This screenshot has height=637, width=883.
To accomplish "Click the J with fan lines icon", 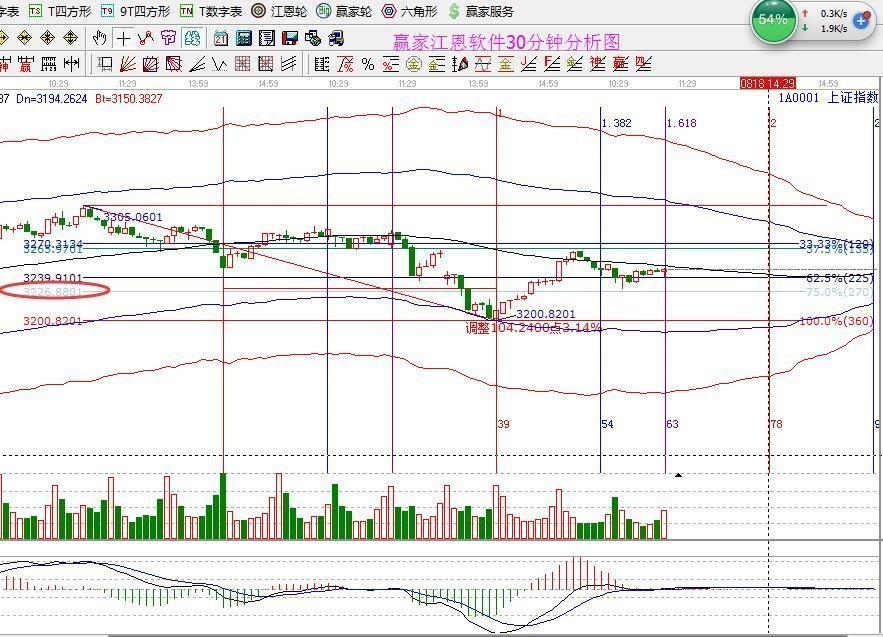I will click(529, 64).
